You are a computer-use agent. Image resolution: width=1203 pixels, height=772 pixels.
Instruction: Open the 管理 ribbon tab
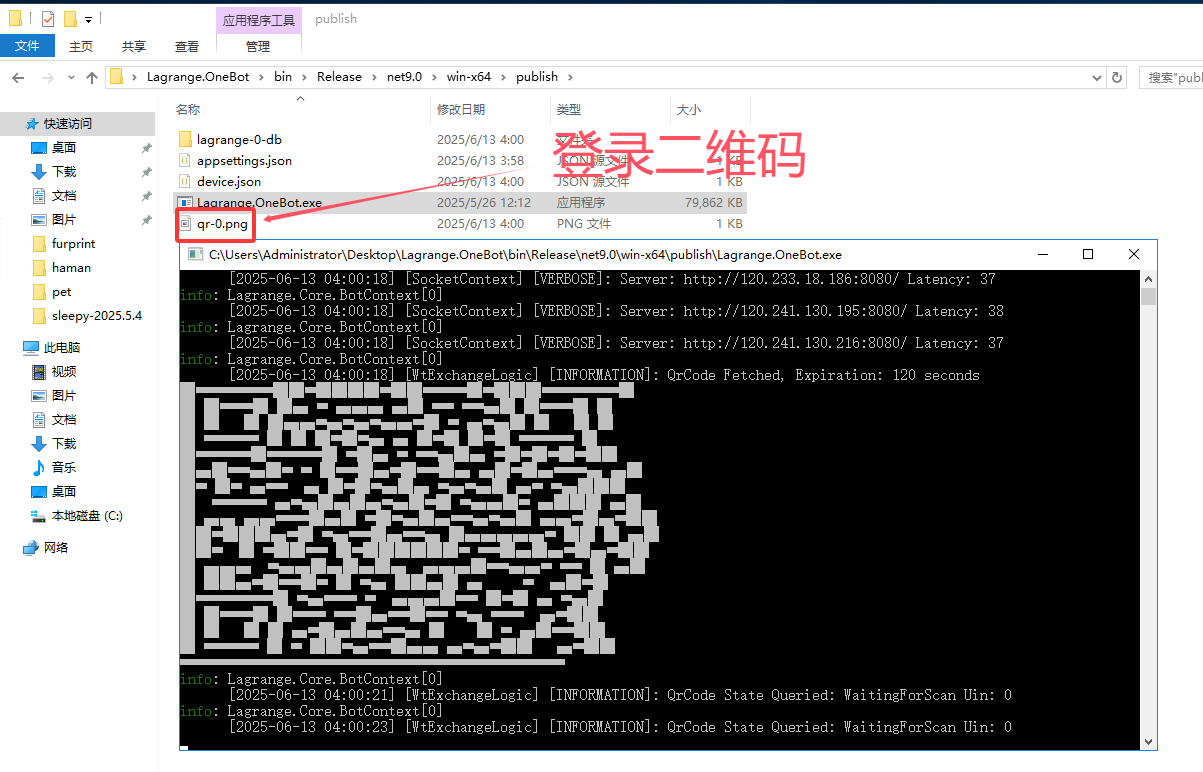coord(258,46)
